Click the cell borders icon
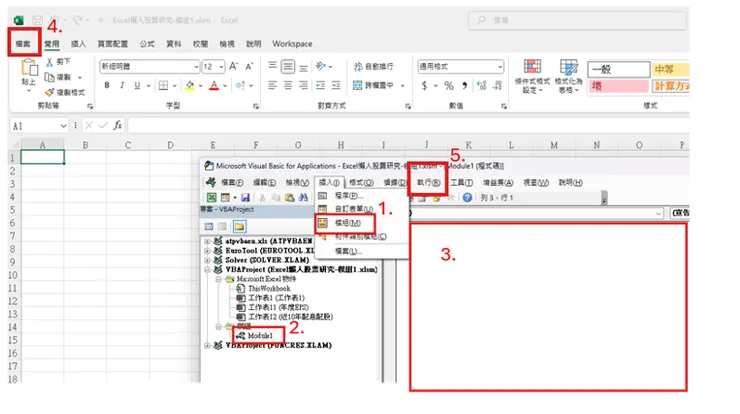740x414 pixels. [163, 85]
